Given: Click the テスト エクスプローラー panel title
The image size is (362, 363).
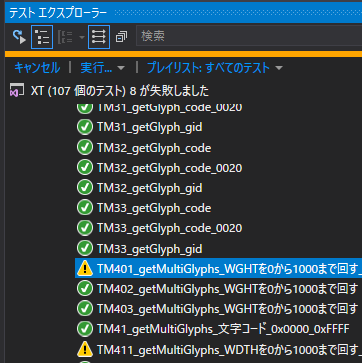Looking at the screenshot, I should click(x=58, y=13).
